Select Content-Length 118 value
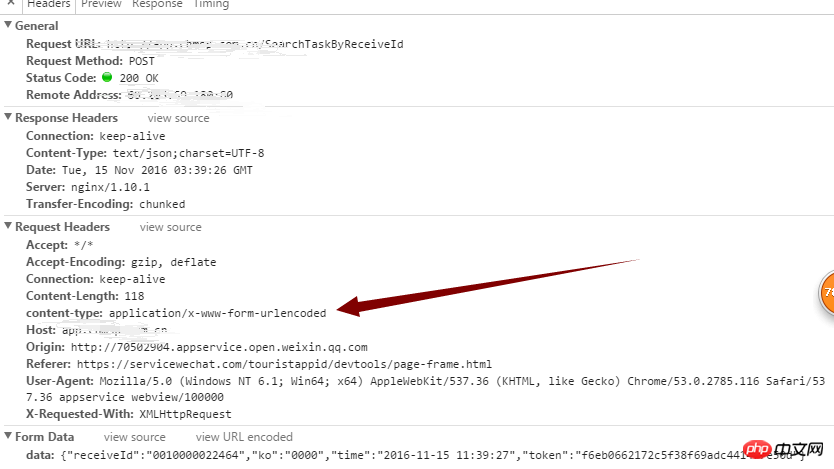Image resolution: width=834 pixels, height=469 pixels. 134,296
